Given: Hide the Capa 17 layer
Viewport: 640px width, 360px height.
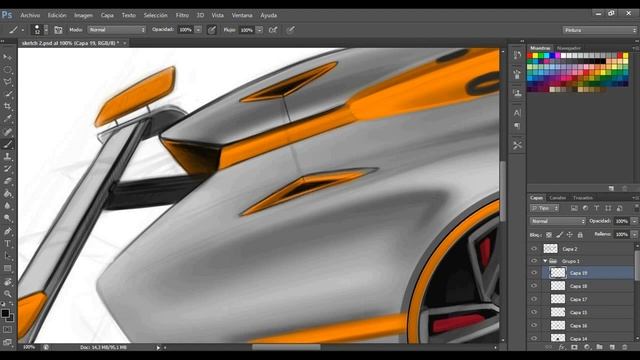Looking at the screenshot, I should (x=534, y=299).
